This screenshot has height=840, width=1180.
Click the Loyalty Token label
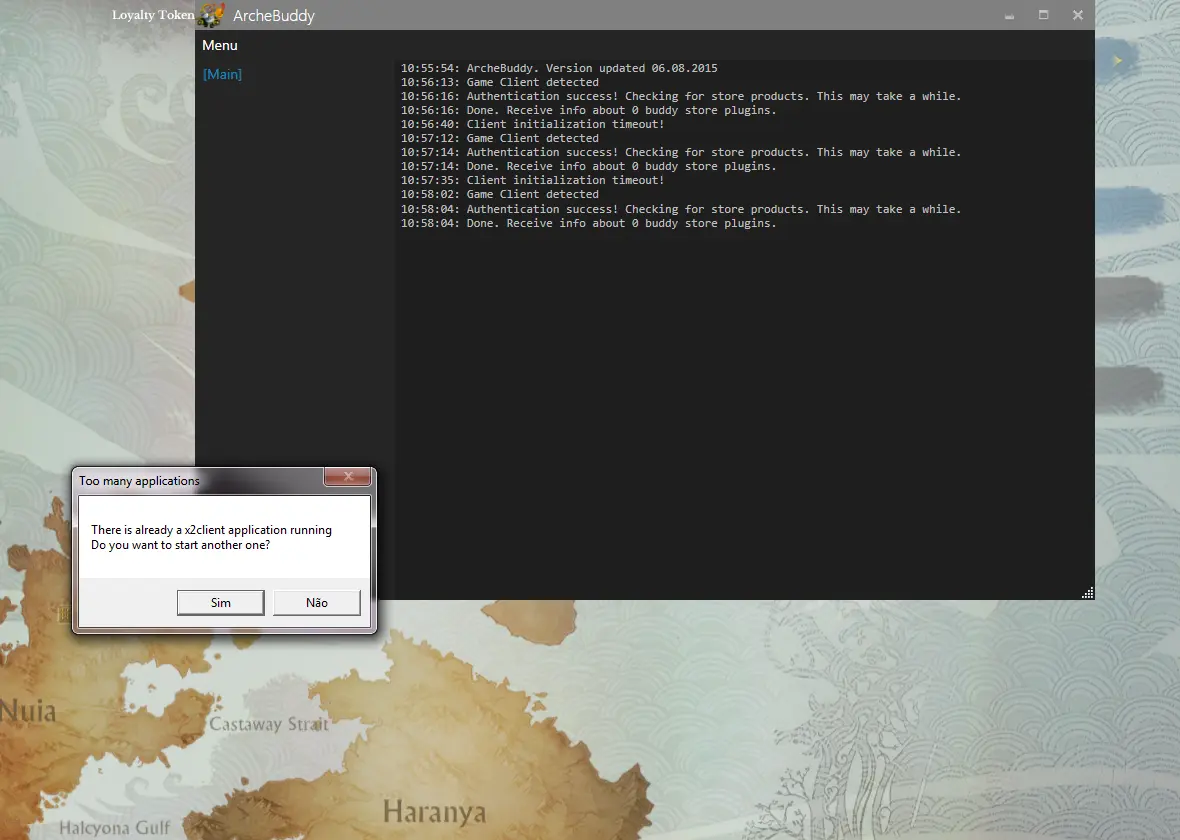click(153, 14)
